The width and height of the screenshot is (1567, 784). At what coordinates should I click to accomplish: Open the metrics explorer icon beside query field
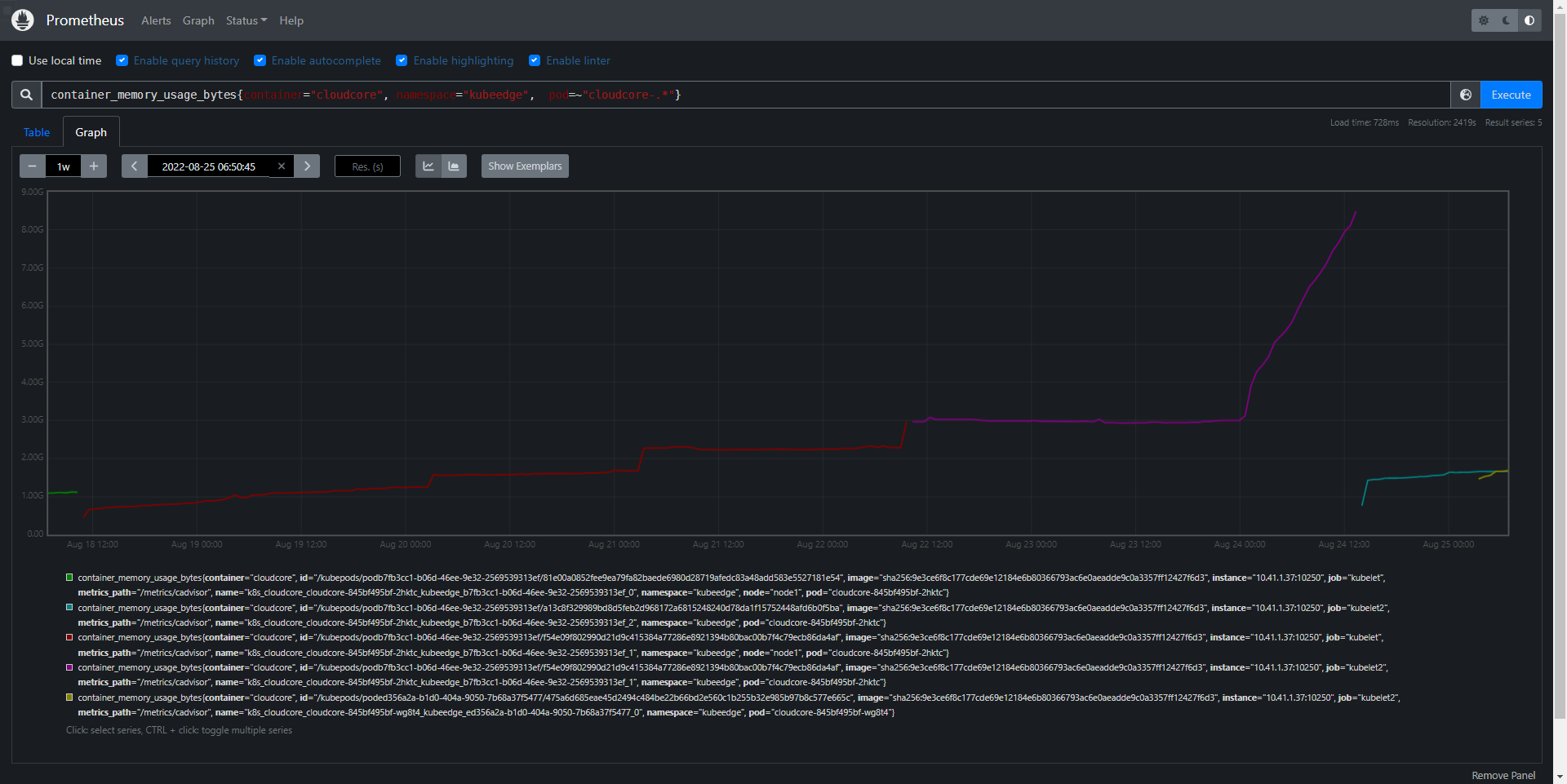click(1465, 95)
